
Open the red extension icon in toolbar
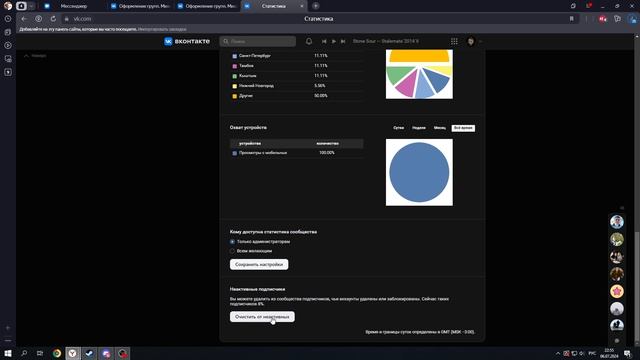(602, 19)
